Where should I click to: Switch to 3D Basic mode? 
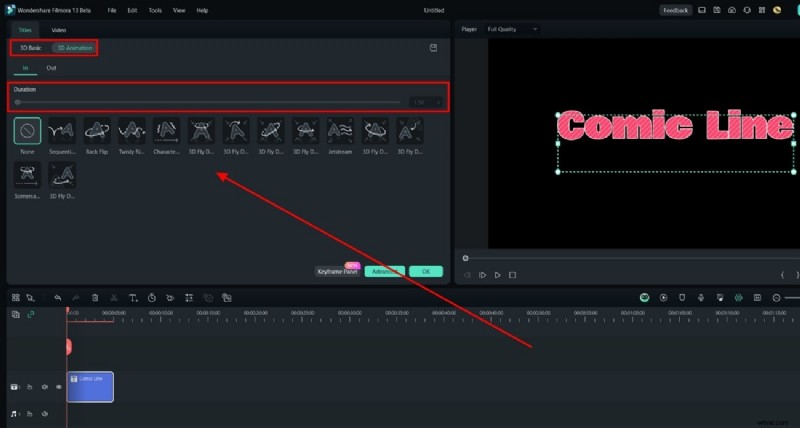pyautogui.click(x=30, y=47)
